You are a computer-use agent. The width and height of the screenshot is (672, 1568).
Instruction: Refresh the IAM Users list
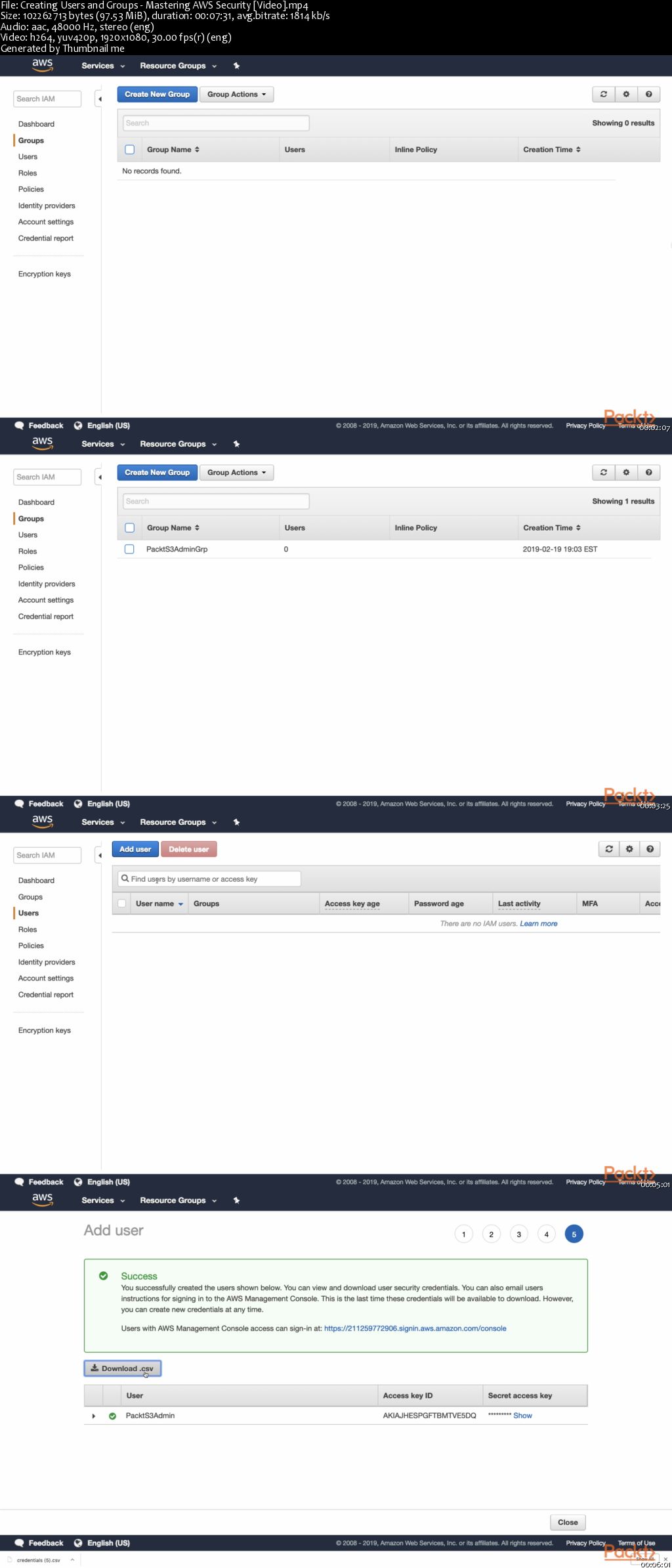click(x=609, y=849)
